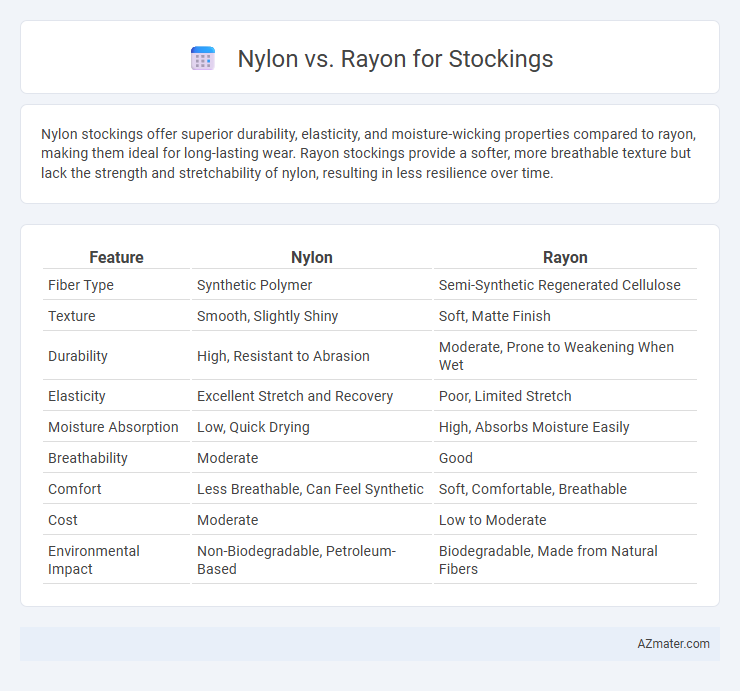The image size is (740, 691).
Task: Click the Soft, Matte Finish cell
Action: (x=495, y=316)
